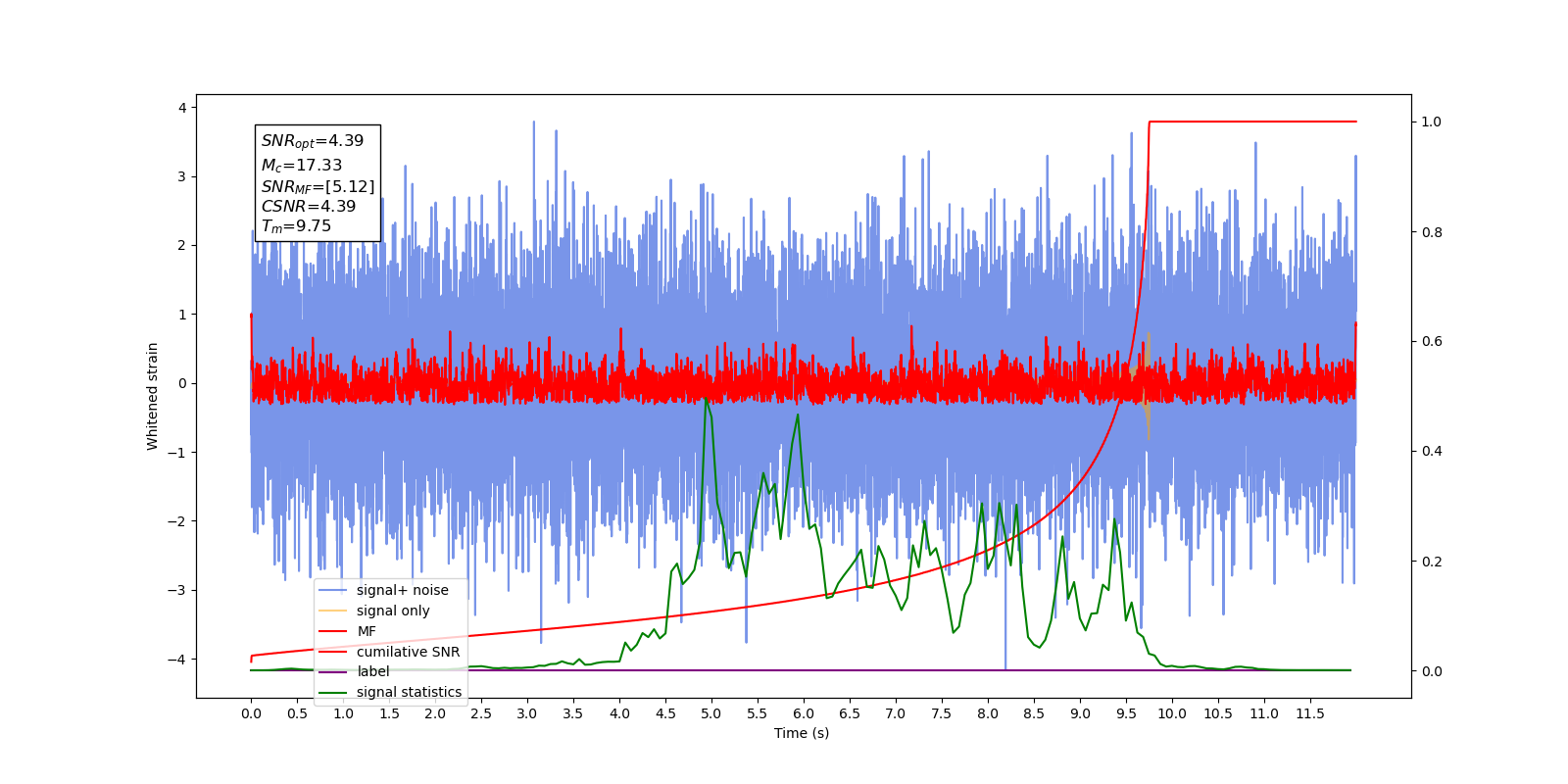Click the 0.6 tick on the right axis
Screen dimensions: 1568x784
[1432, 342]
